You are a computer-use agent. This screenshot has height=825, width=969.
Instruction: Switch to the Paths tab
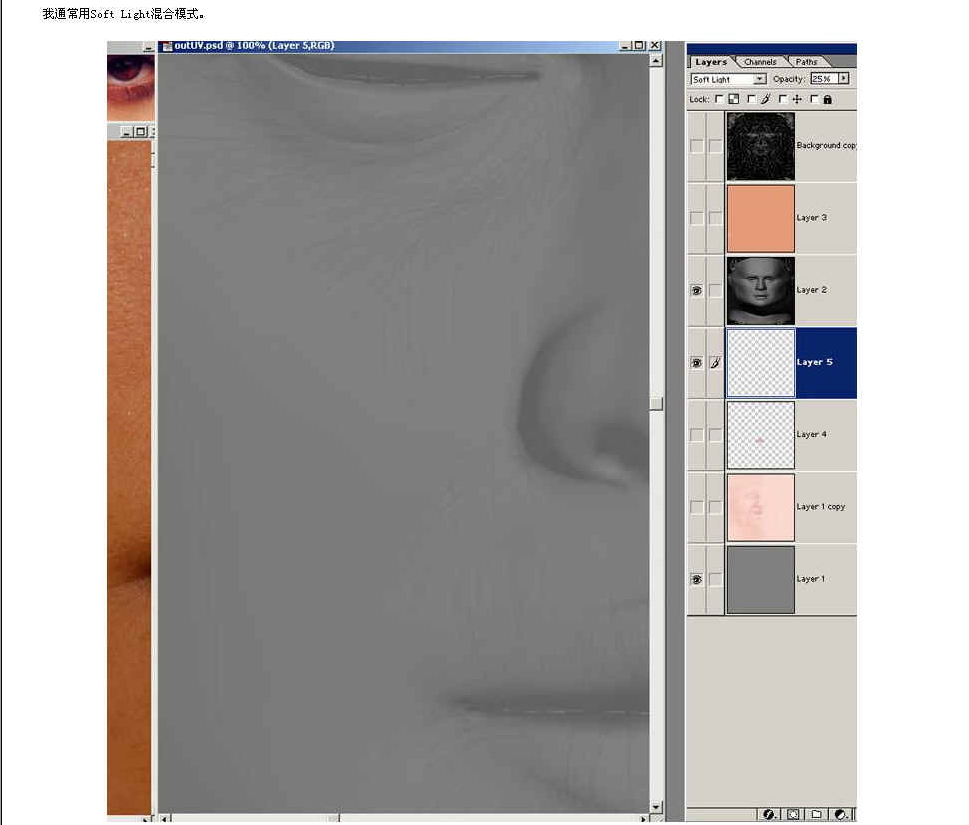[806, 62]
